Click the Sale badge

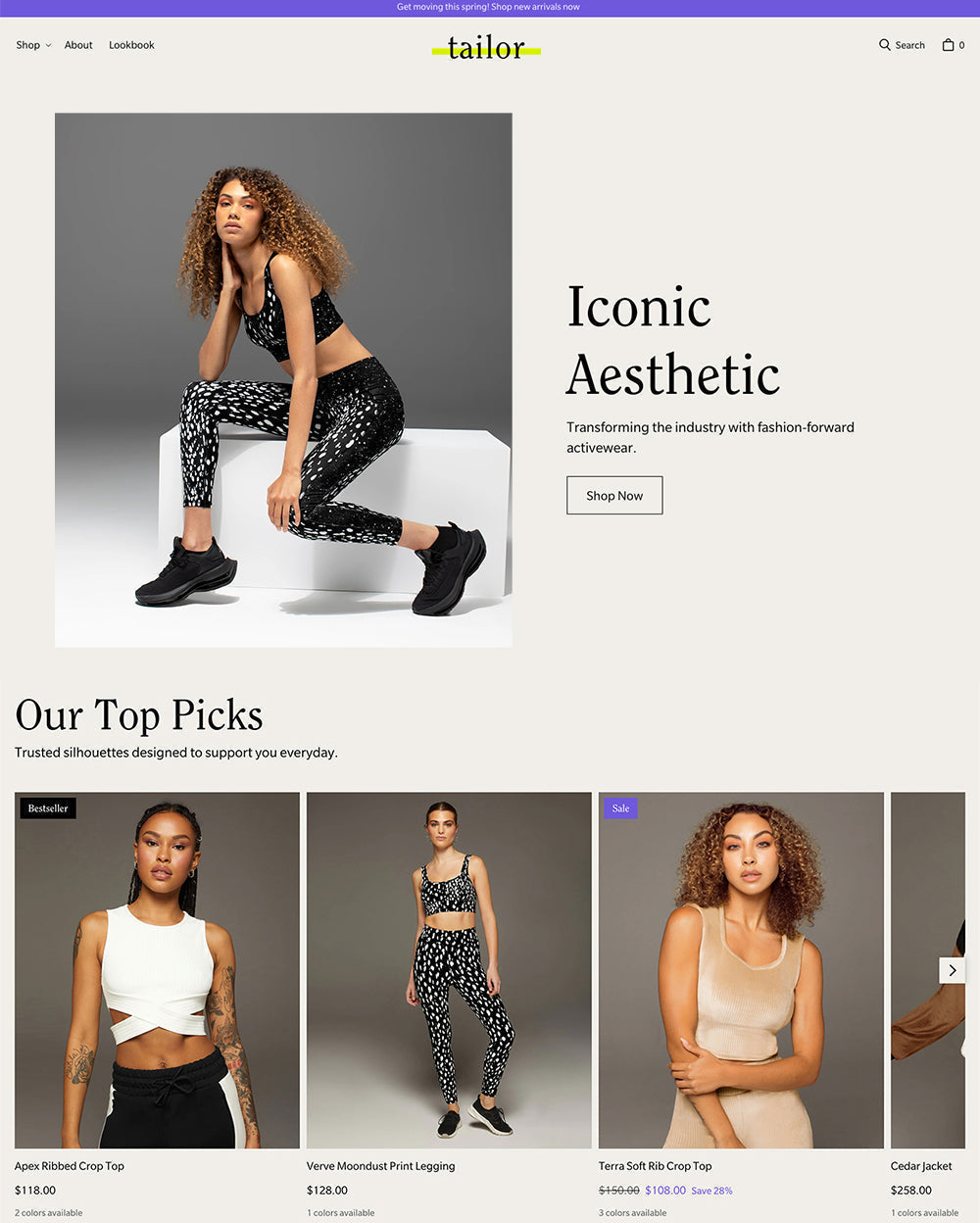(x=620, y=808)
